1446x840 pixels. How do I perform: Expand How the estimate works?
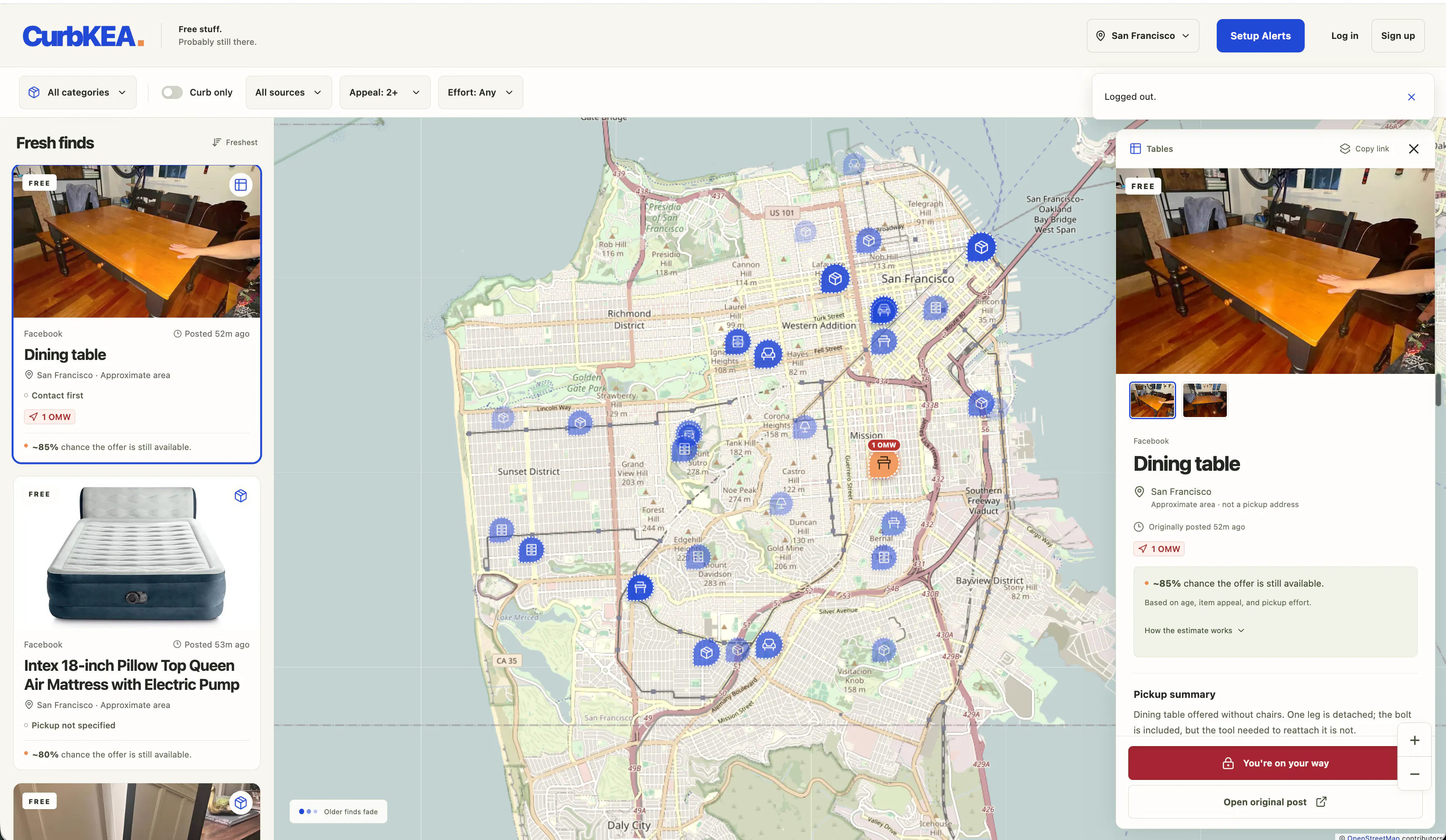[1194, 631]
